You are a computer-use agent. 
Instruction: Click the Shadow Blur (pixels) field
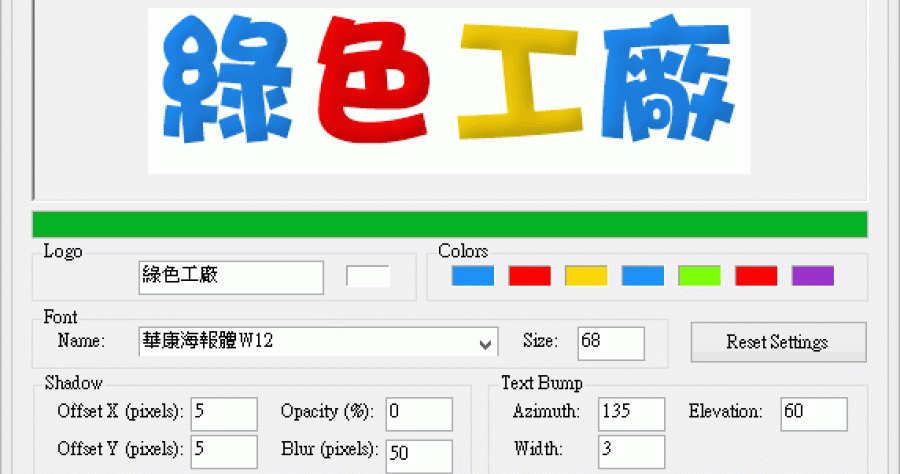pos(419,456)
